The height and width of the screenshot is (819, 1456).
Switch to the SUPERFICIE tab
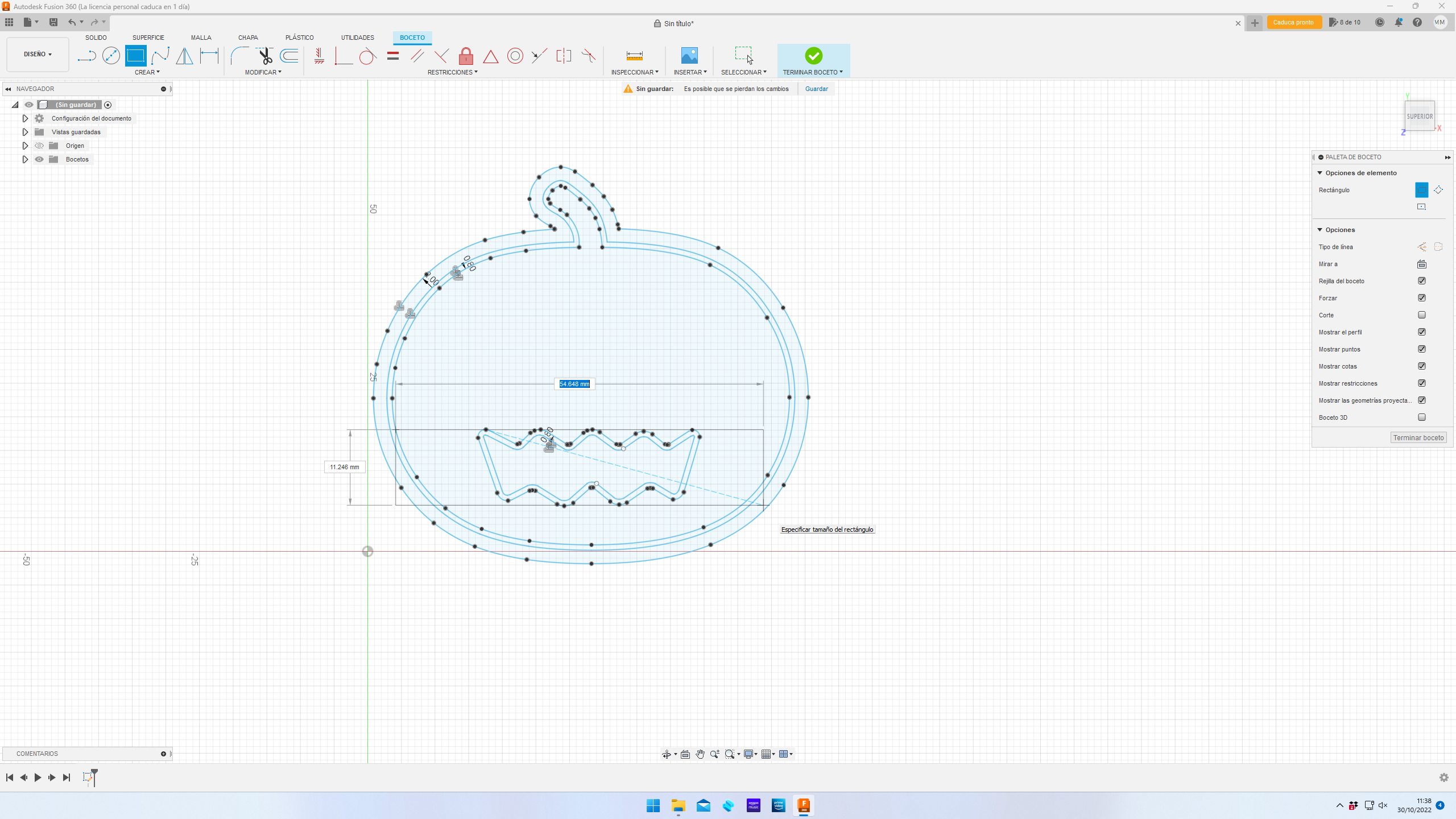click(x=148, y=38)
